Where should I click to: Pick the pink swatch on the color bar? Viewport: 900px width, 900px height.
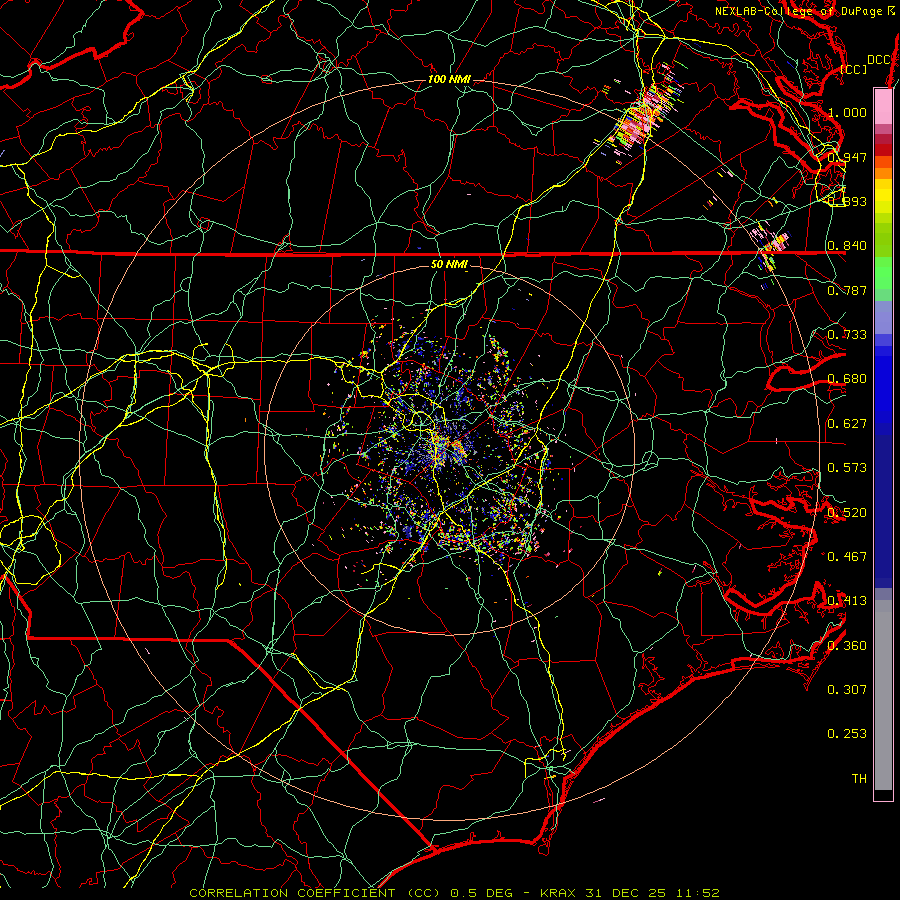[883, 107]
